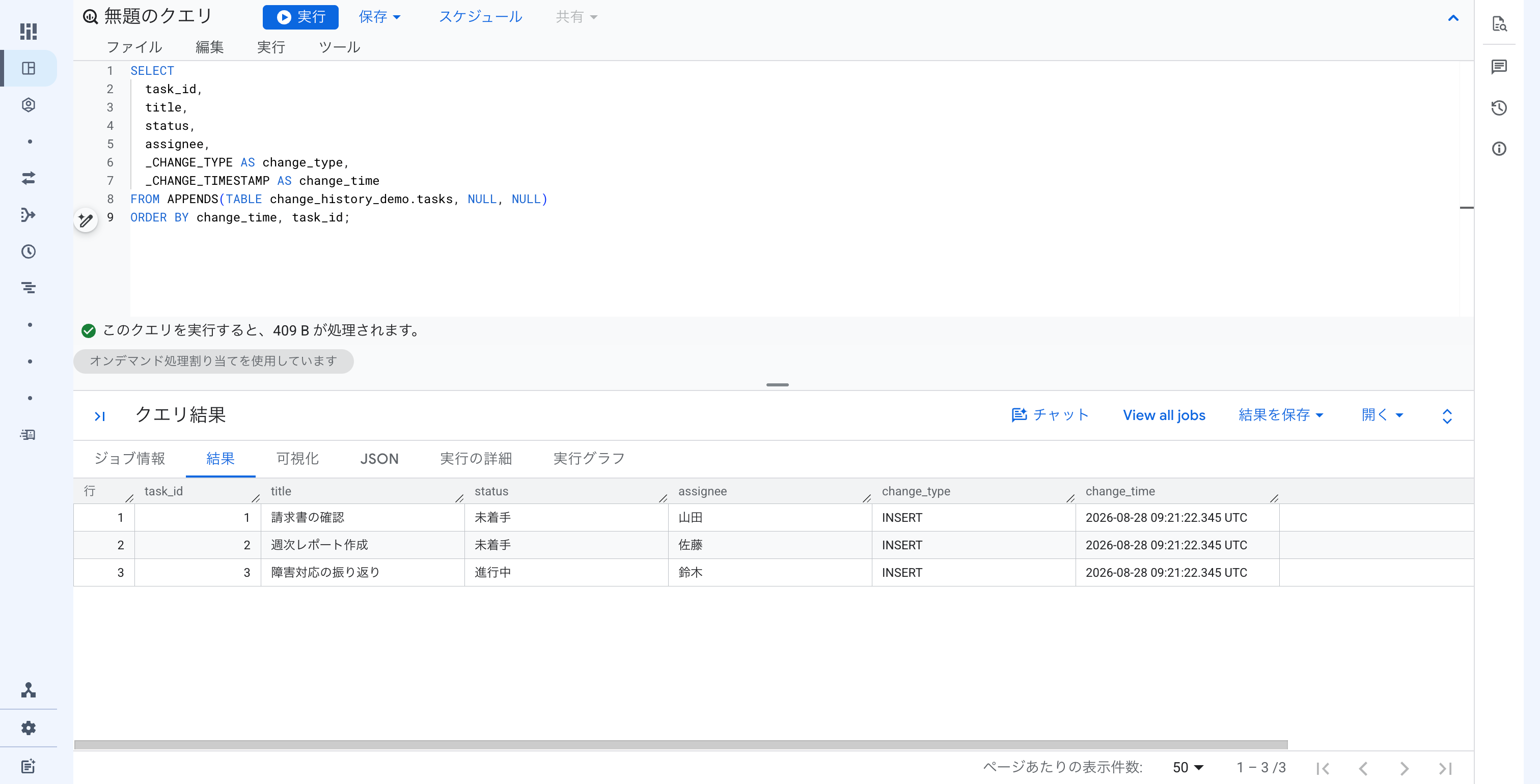Open the ファイル menu
Viewport: 1540px width, 784px height.
click(134, 47)
